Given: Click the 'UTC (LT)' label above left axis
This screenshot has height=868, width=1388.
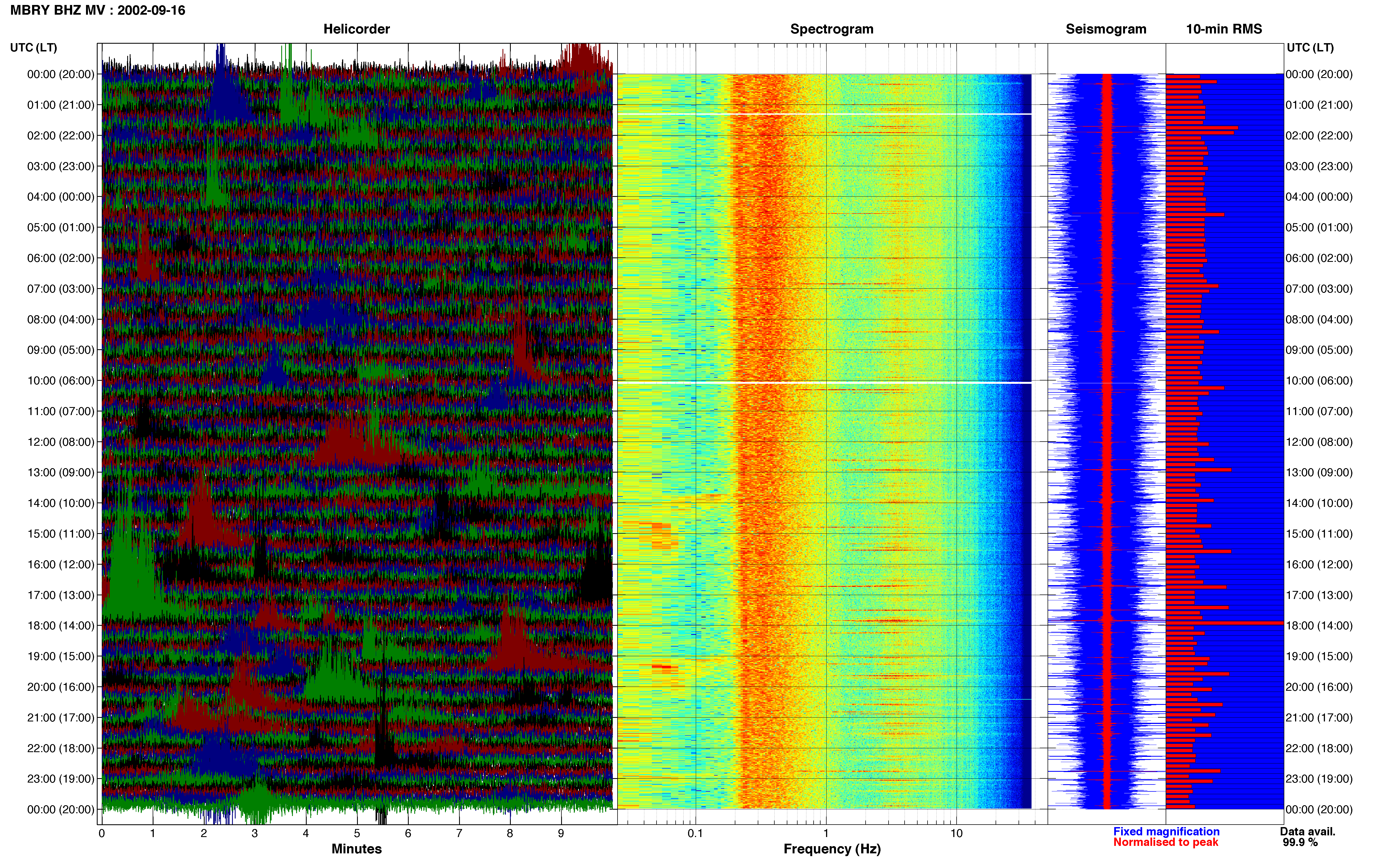Looking at the screenshot, I should (x=34, y=48).
